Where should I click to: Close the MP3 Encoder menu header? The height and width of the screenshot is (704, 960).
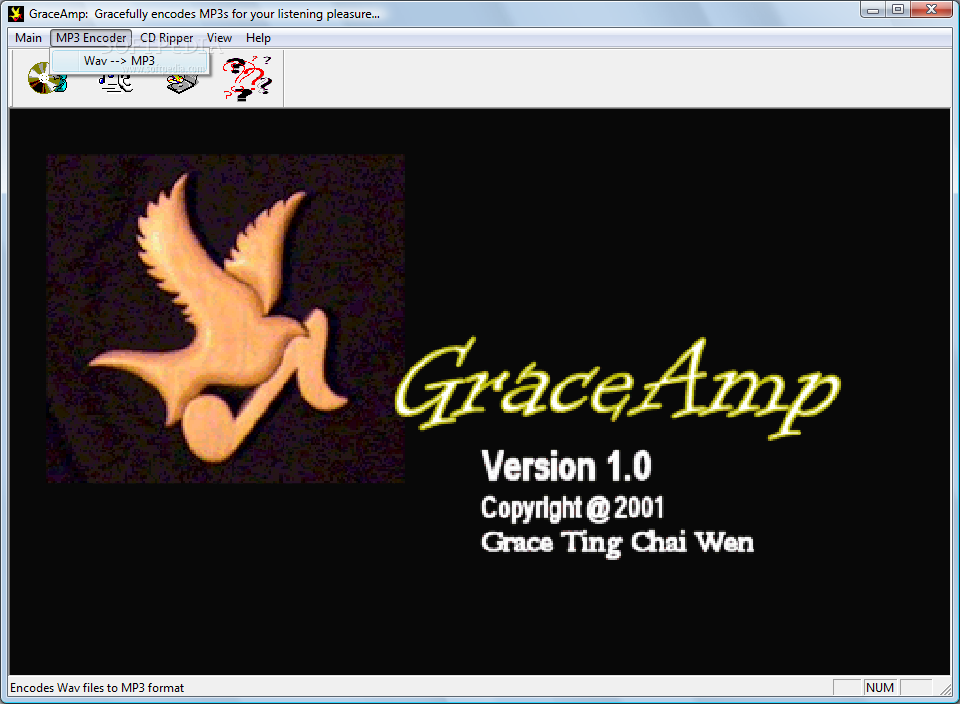tap(91, 38)
